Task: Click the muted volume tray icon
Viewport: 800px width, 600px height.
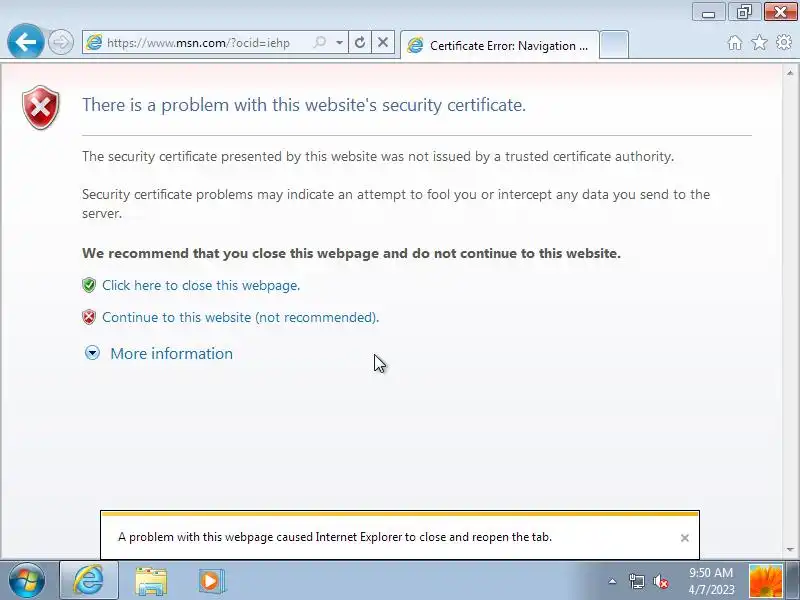Action: click(x=661, y=581)
